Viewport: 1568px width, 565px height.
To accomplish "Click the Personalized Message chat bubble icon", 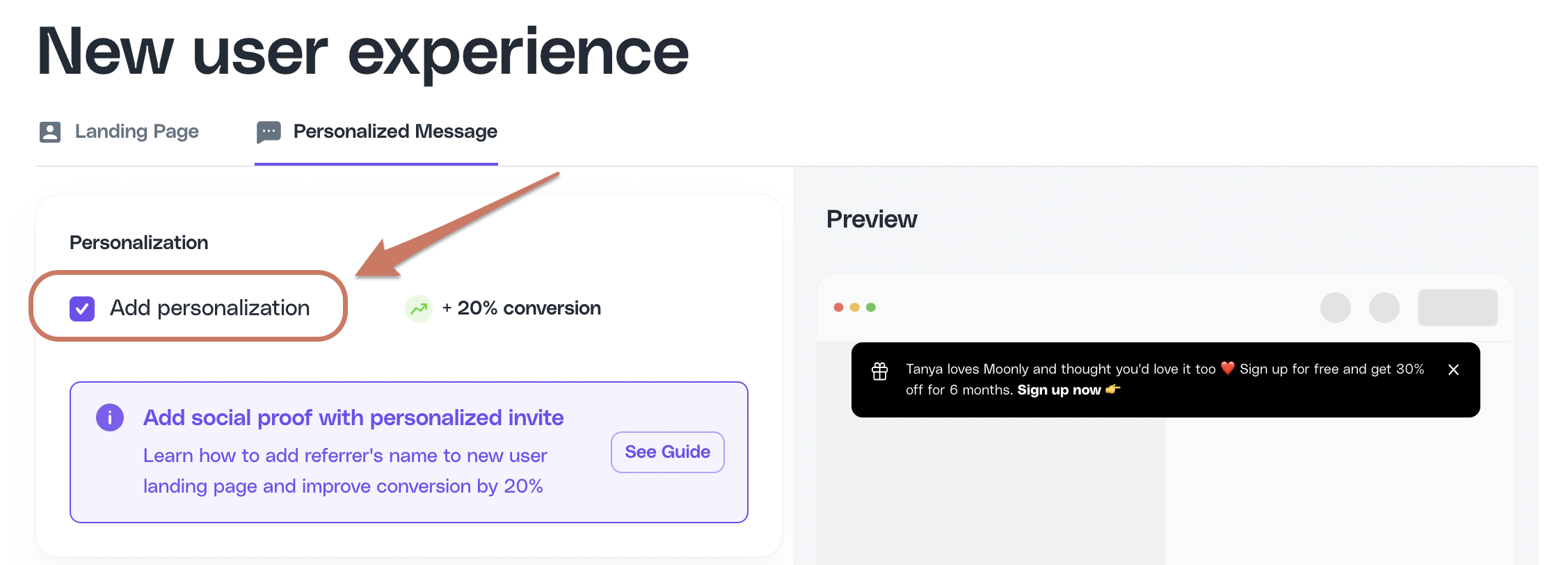I will (269, 132).
